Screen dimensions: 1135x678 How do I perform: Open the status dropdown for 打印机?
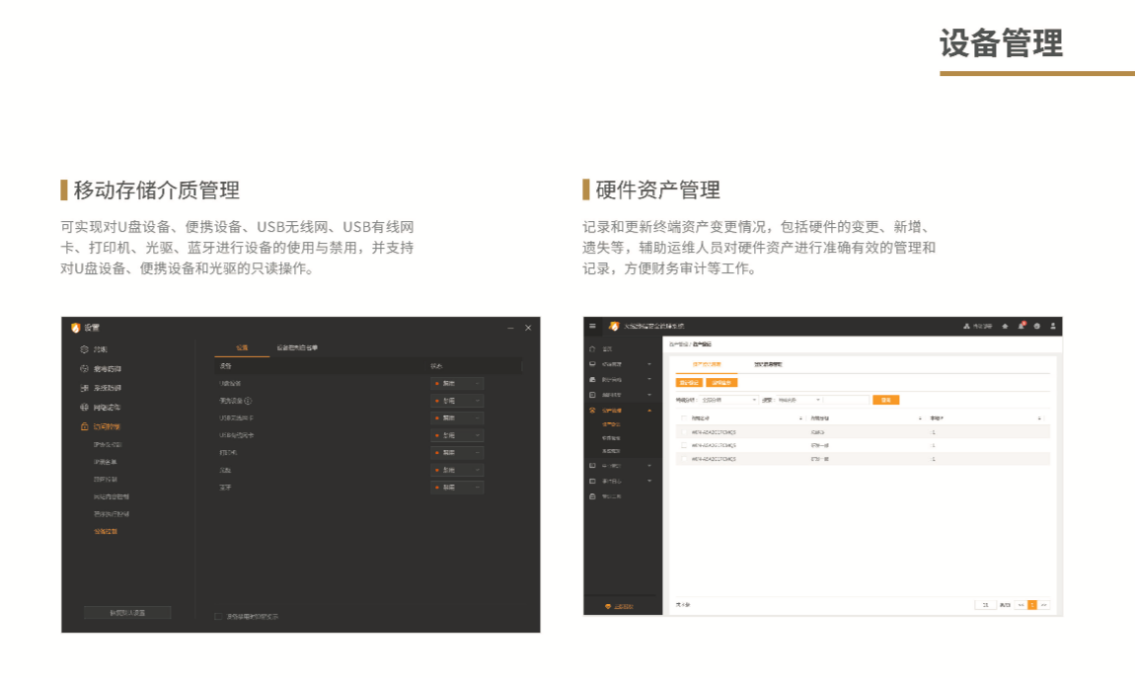coord(457,453)
